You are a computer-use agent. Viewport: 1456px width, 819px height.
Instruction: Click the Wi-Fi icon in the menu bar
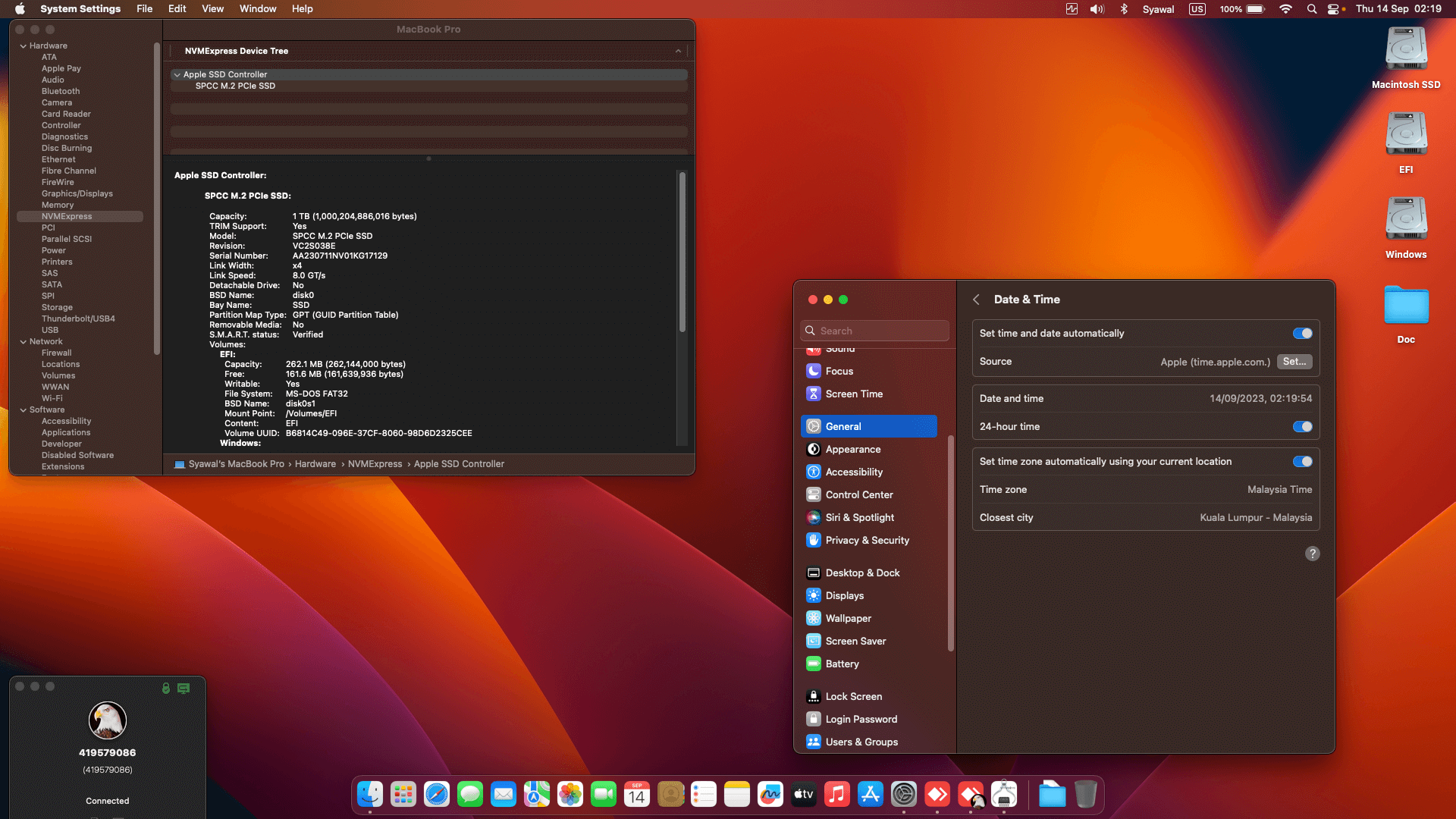click(x=1285, y=9)
